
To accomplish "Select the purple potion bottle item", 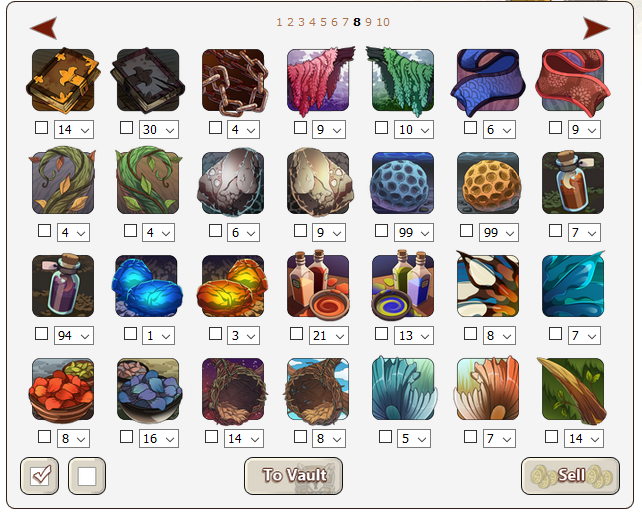I will 63,286.
